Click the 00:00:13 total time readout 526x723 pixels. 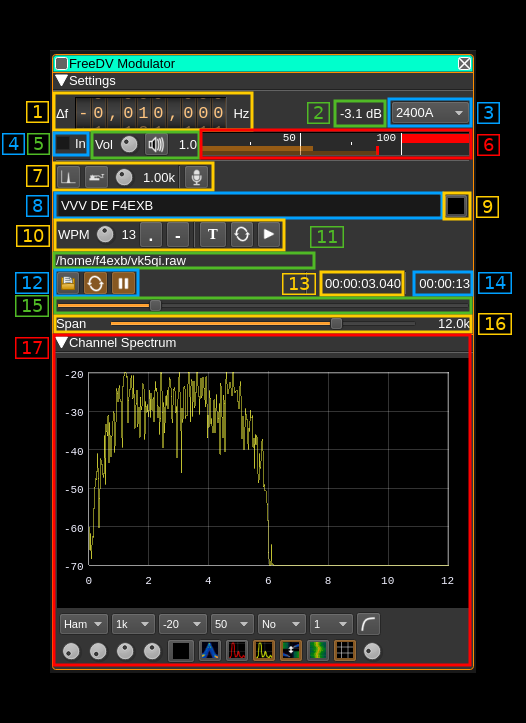[444, 284]
